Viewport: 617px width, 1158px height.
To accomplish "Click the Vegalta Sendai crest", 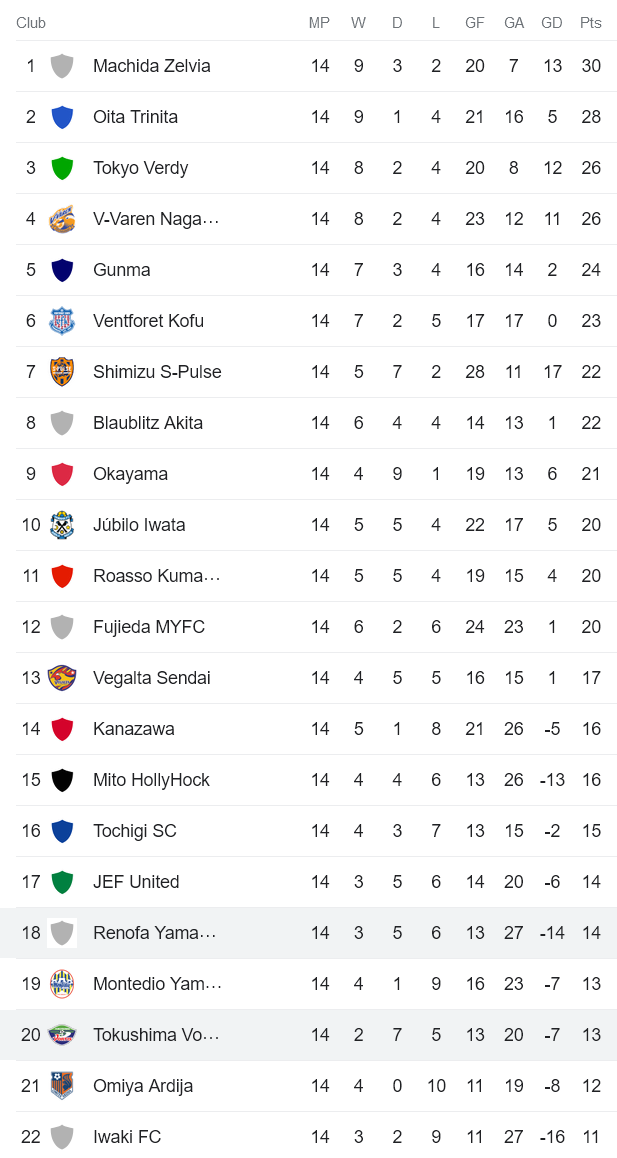I will pyautogui.click(x=62, y=677).
